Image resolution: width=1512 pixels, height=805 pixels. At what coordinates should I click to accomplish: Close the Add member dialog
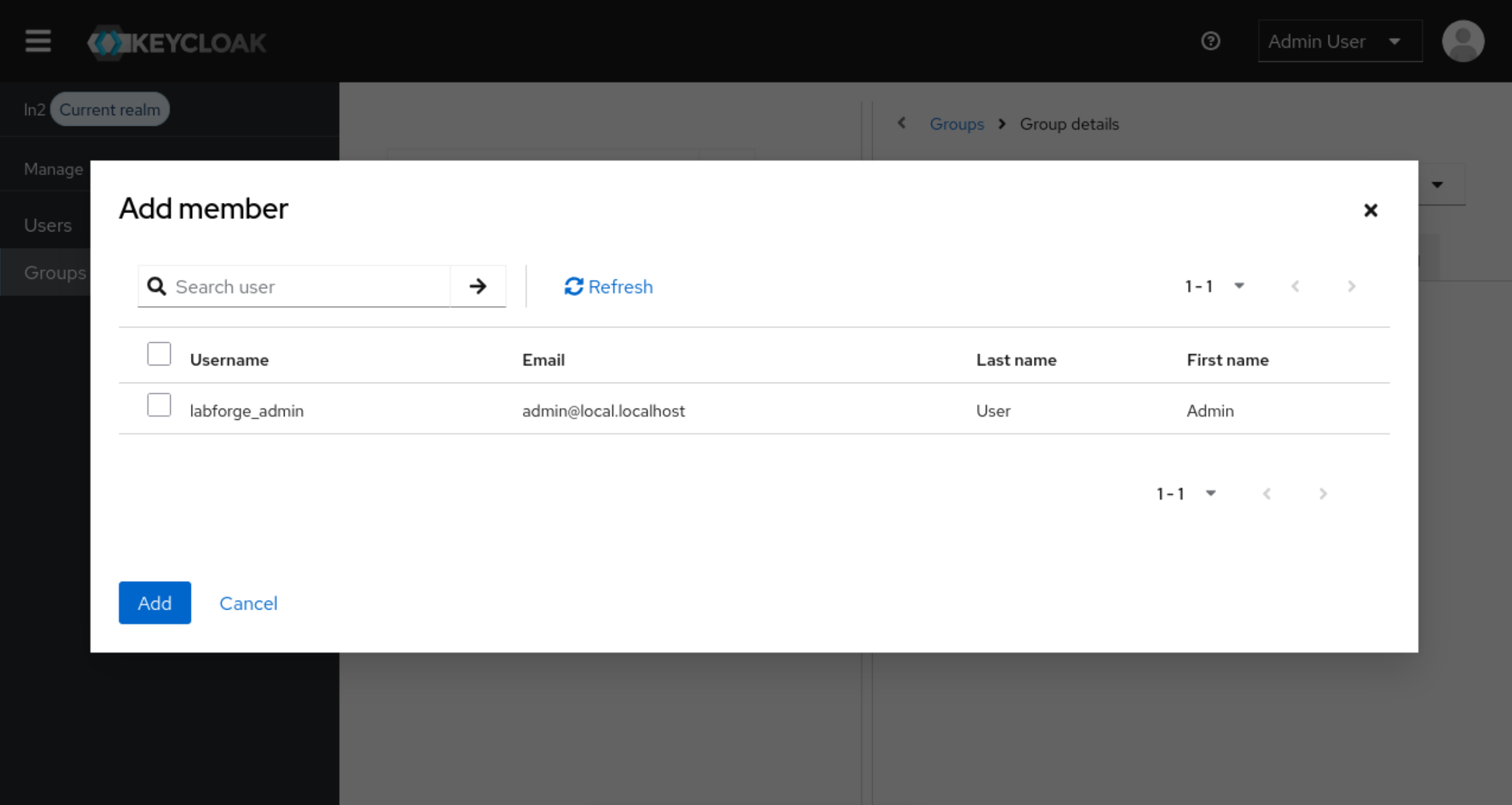click(x=1370, y=210)
